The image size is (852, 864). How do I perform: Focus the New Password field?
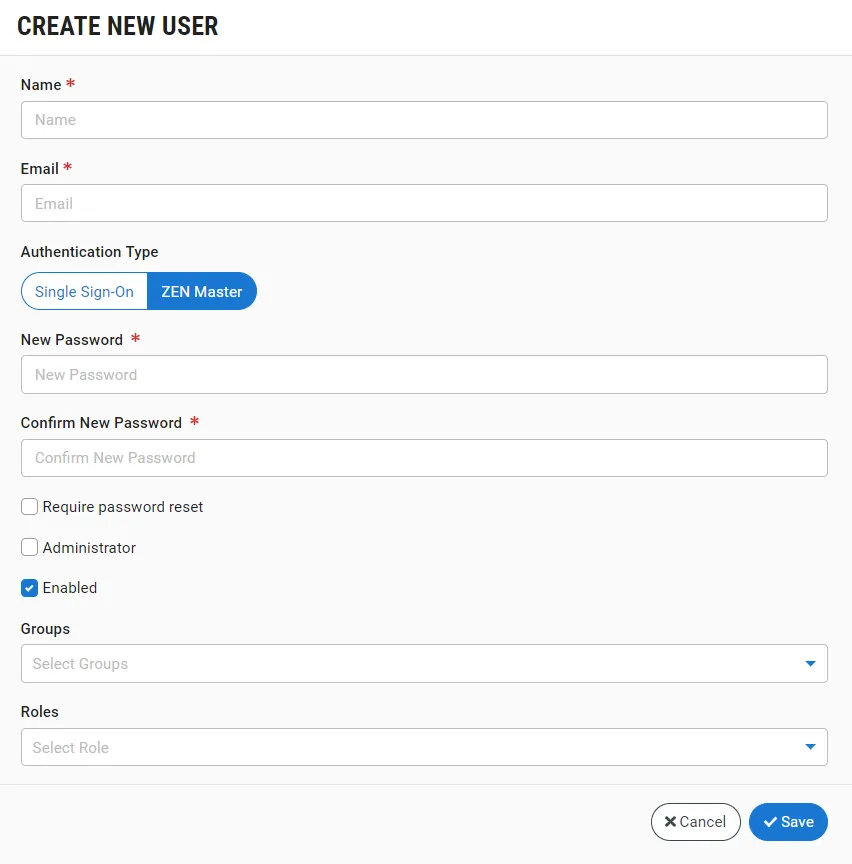click(x=424, y=375)
